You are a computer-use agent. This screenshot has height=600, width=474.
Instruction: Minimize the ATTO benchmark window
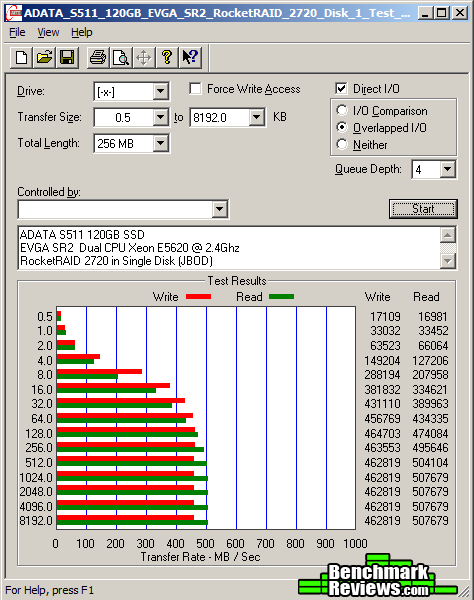click(x=425, y=13)
